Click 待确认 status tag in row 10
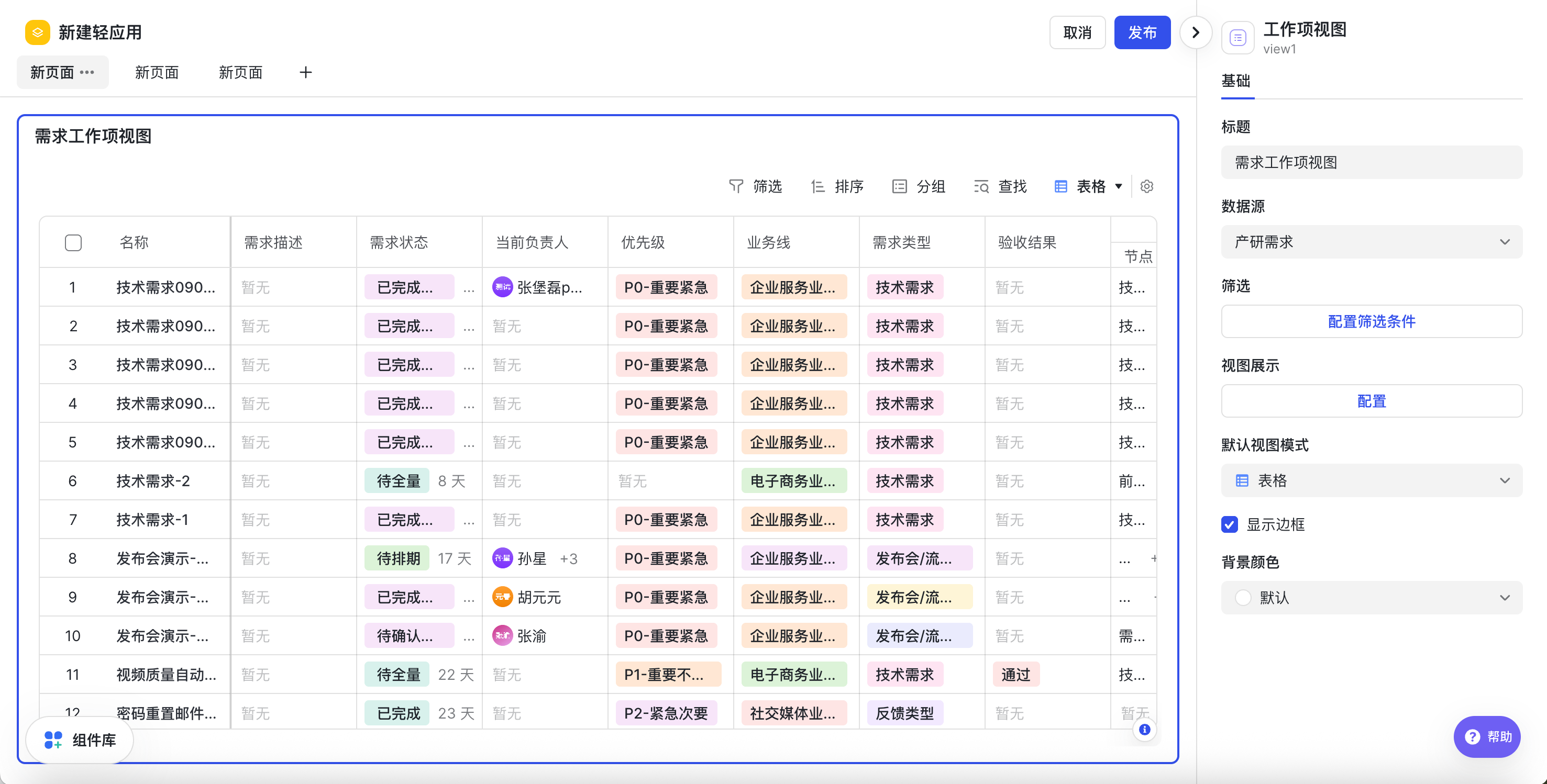 coord(409,636)
